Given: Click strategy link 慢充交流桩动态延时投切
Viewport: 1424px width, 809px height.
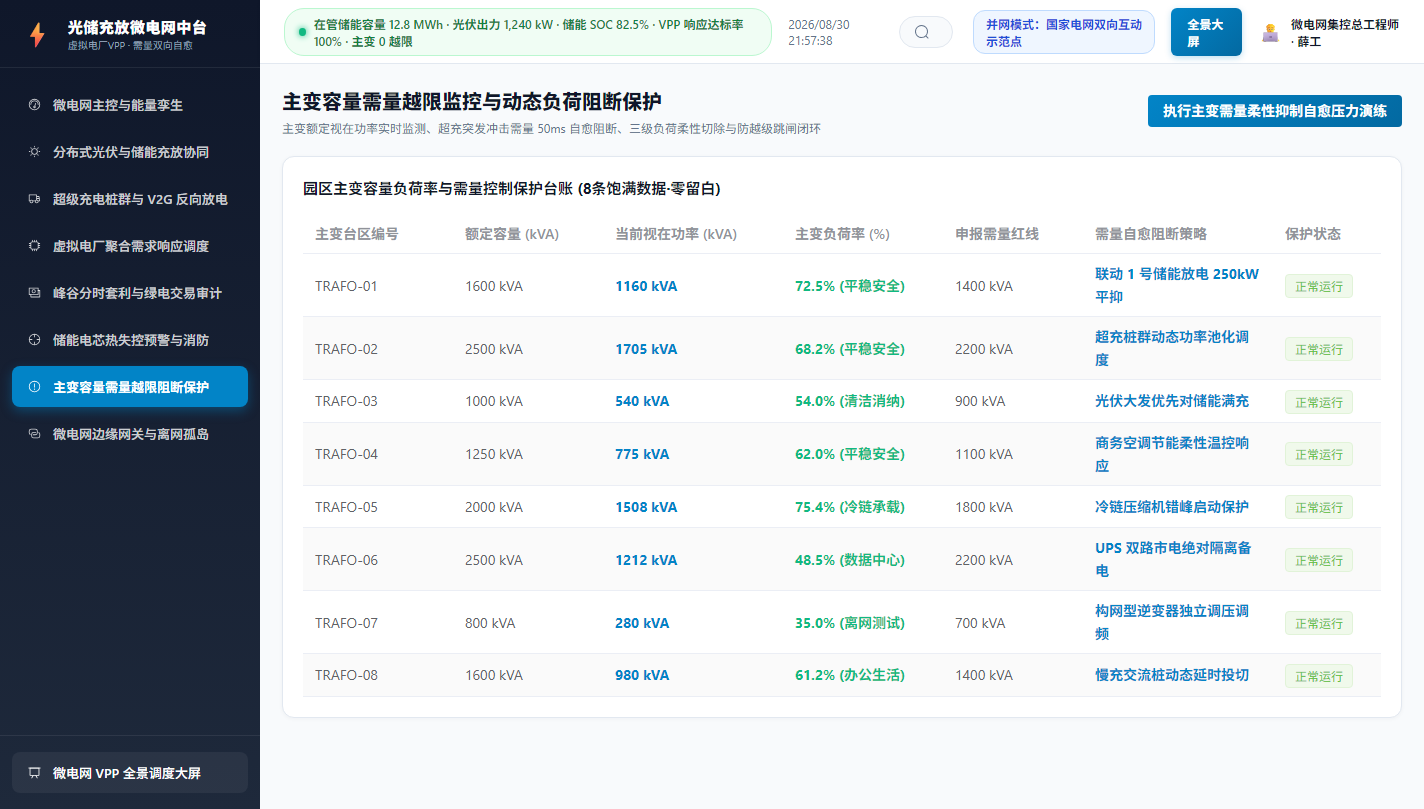Looking at the screenshot, I should tap(1172, 675).
